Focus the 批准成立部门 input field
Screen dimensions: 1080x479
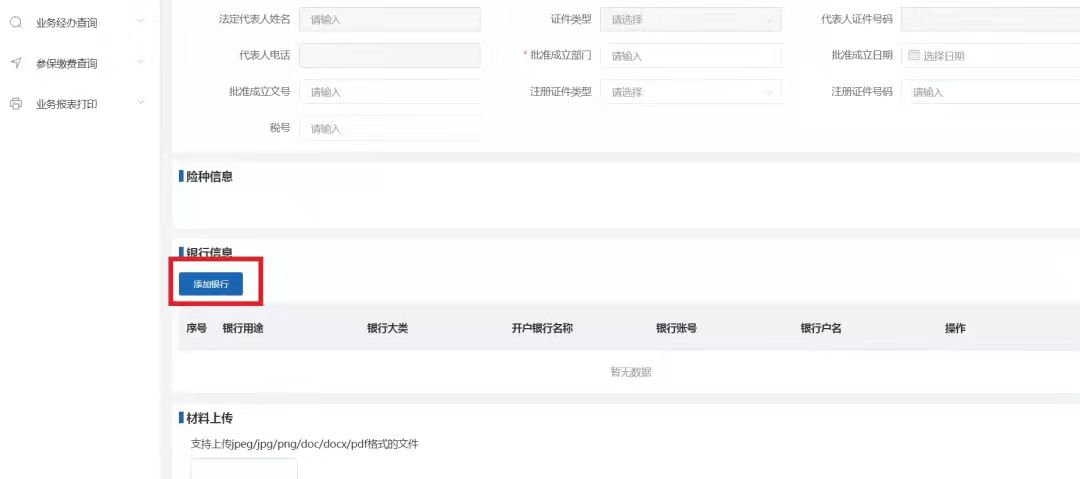click(690, 56)
